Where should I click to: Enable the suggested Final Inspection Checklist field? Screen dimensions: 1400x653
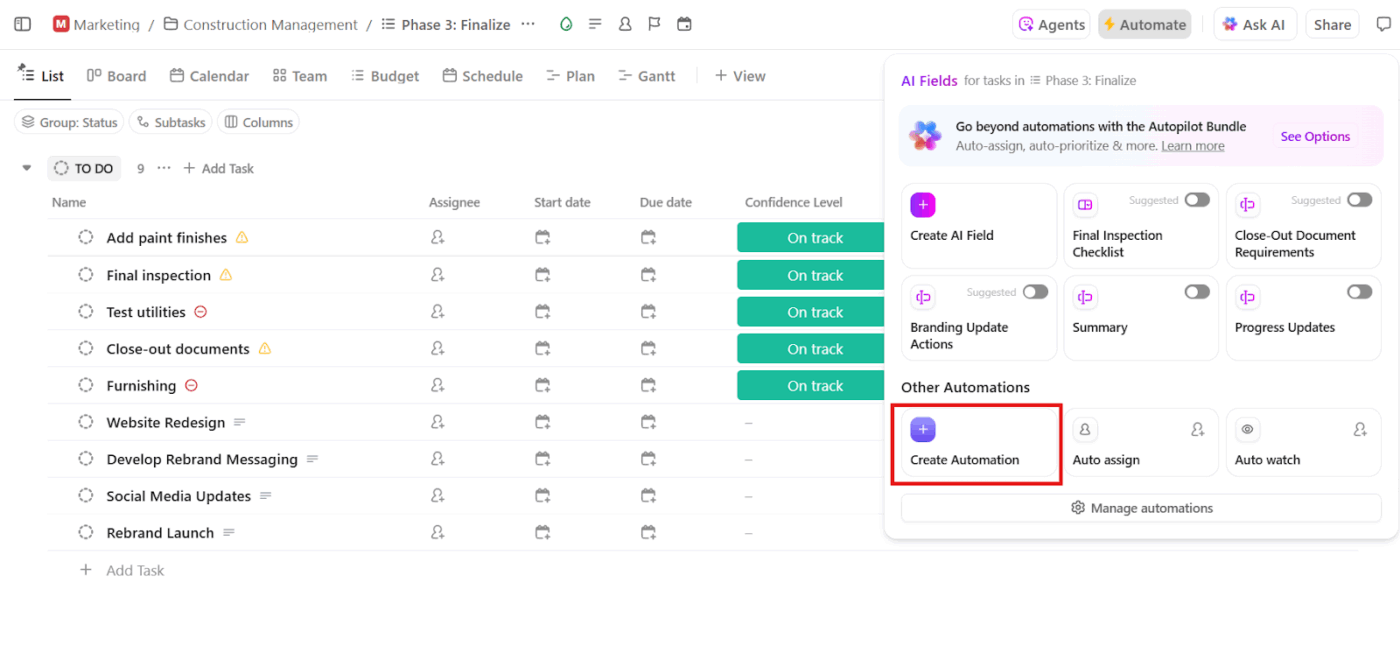click(1199, 200)
